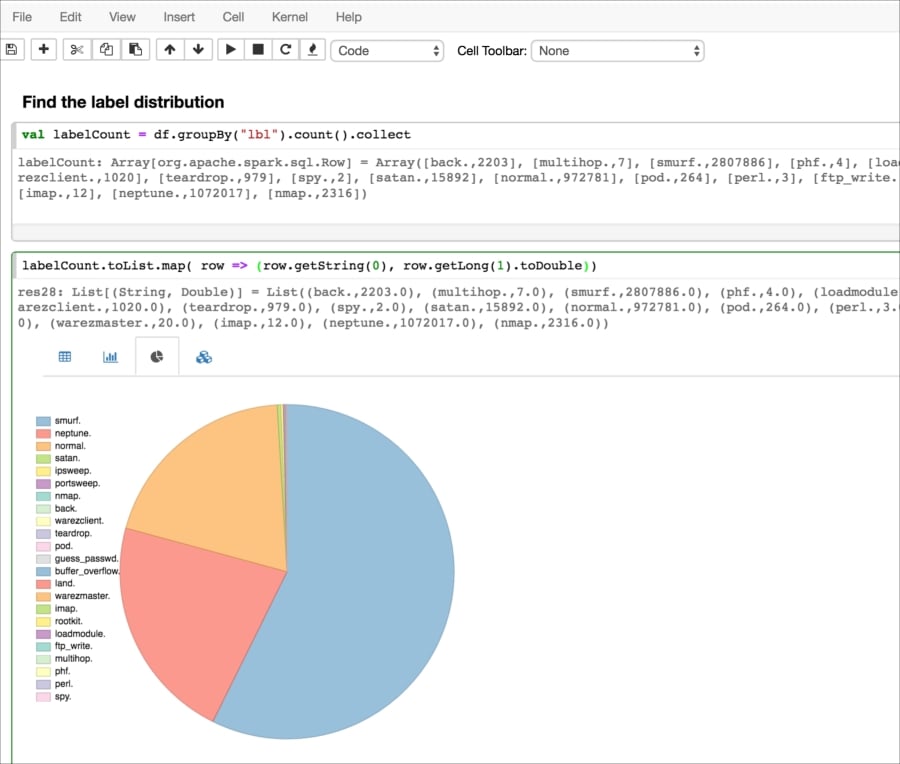The height and width of the screenshot is (764, 900).
Task: Insert a new cell below
Action: pyautogui.click(x=43, y=49)
